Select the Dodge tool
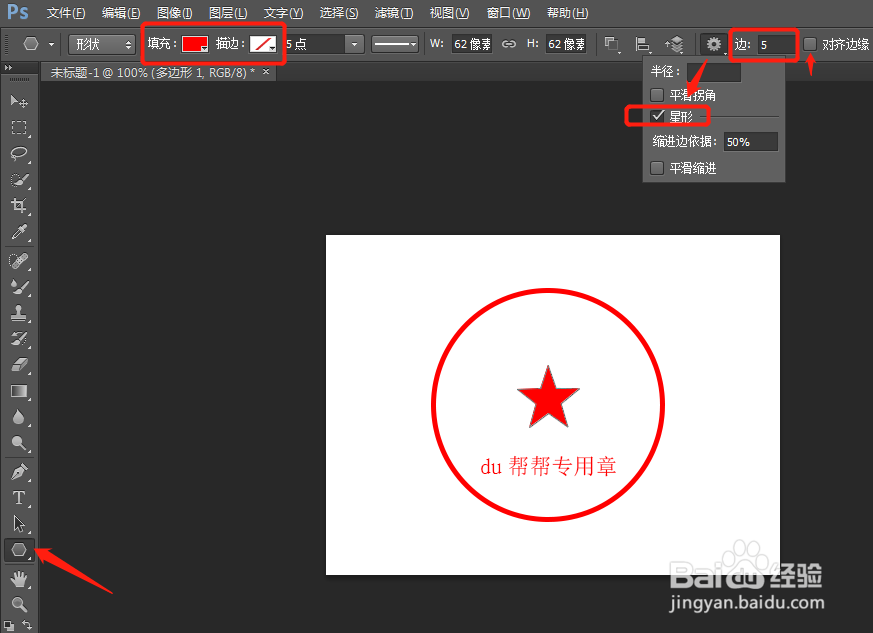 click(x=19, y=443)
